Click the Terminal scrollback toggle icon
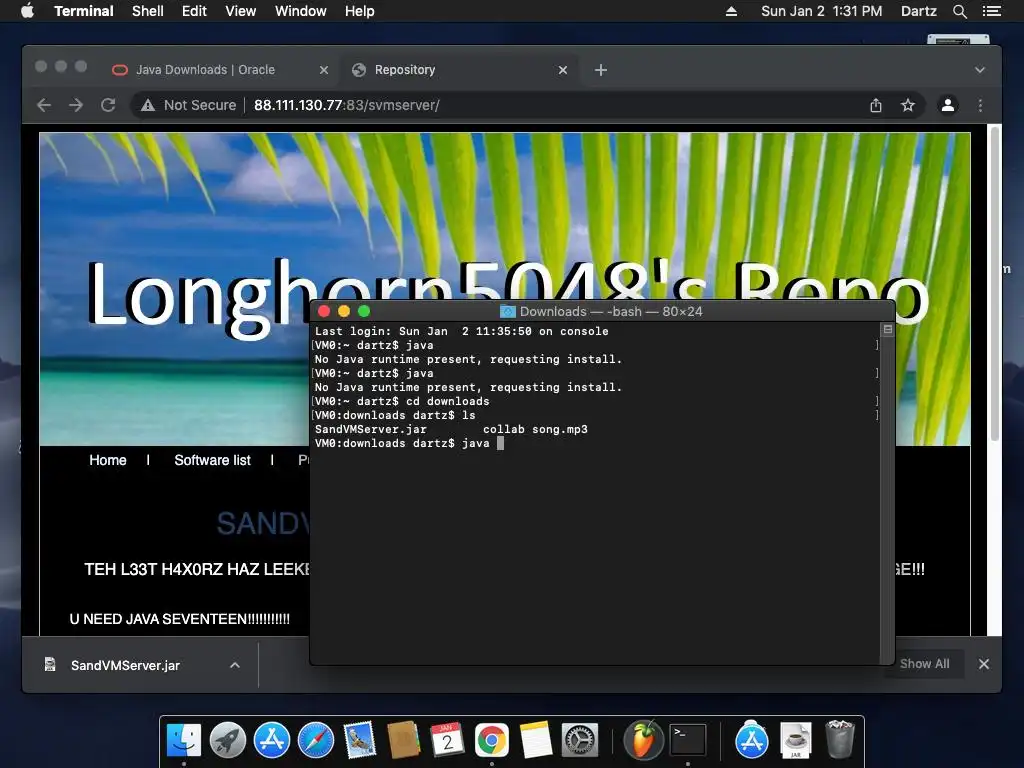 click(x=888, y=330)
